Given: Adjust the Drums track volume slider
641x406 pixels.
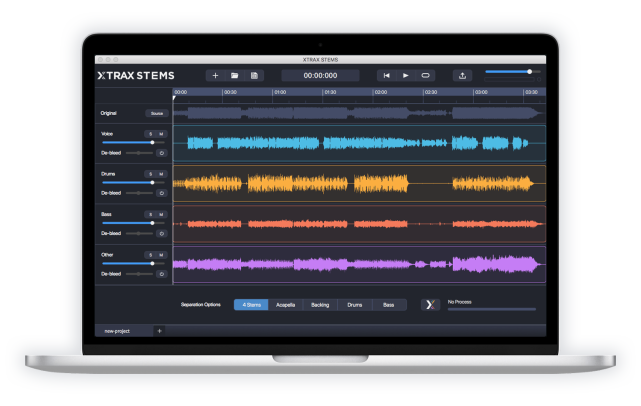Looking at the screenshot, I should click(133, 183).
